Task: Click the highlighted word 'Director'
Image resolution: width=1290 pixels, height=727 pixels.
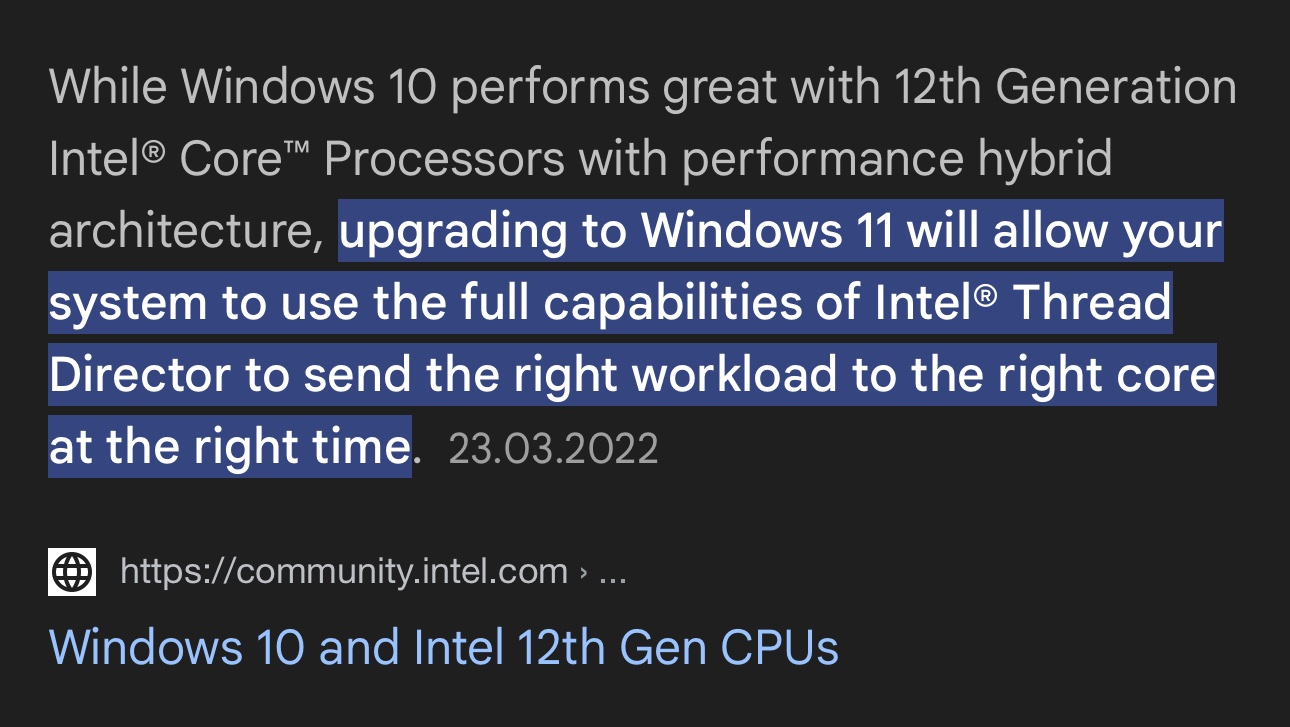Action: pos(140,376)
